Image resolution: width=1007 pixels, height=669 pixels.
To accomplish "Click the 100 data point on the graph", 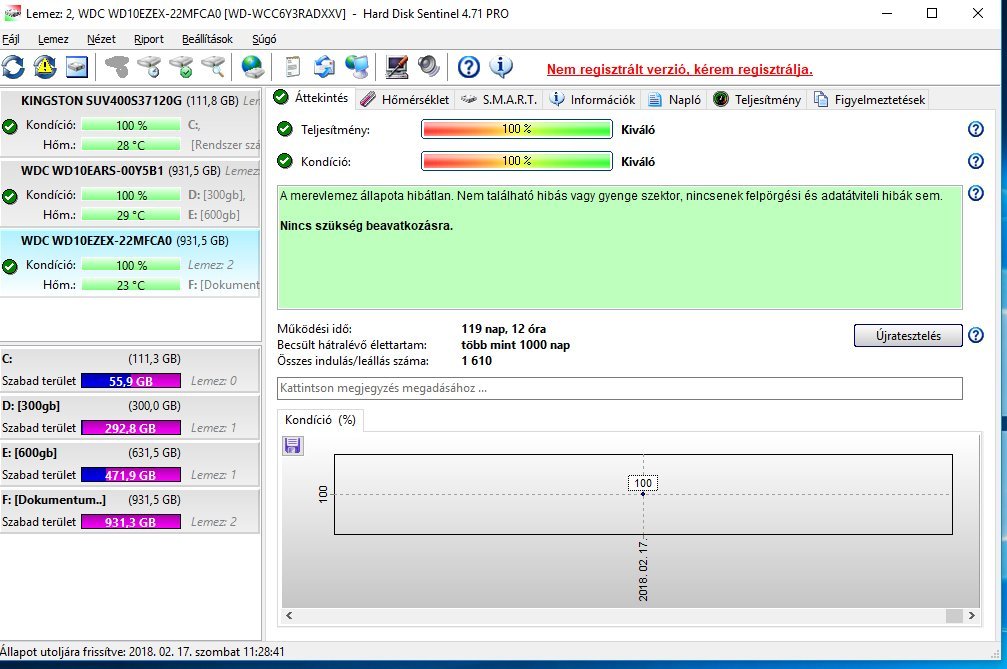I will tap(643, 493).
